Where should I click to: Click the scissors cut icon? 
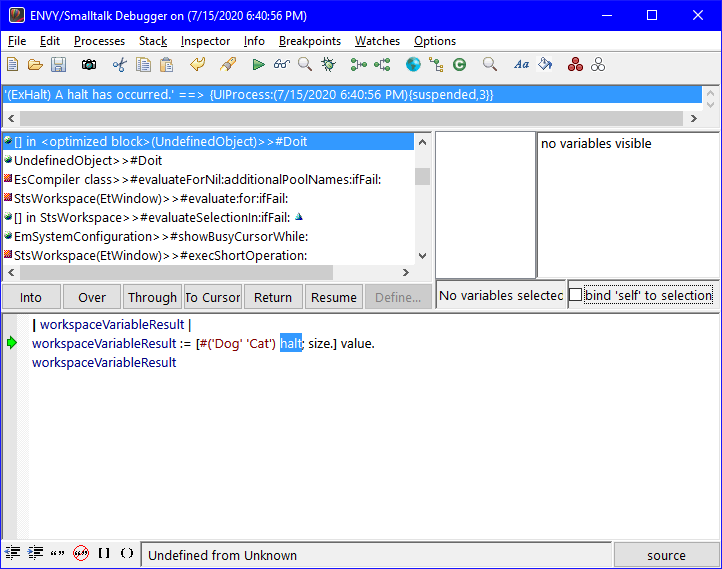point(119,65)
